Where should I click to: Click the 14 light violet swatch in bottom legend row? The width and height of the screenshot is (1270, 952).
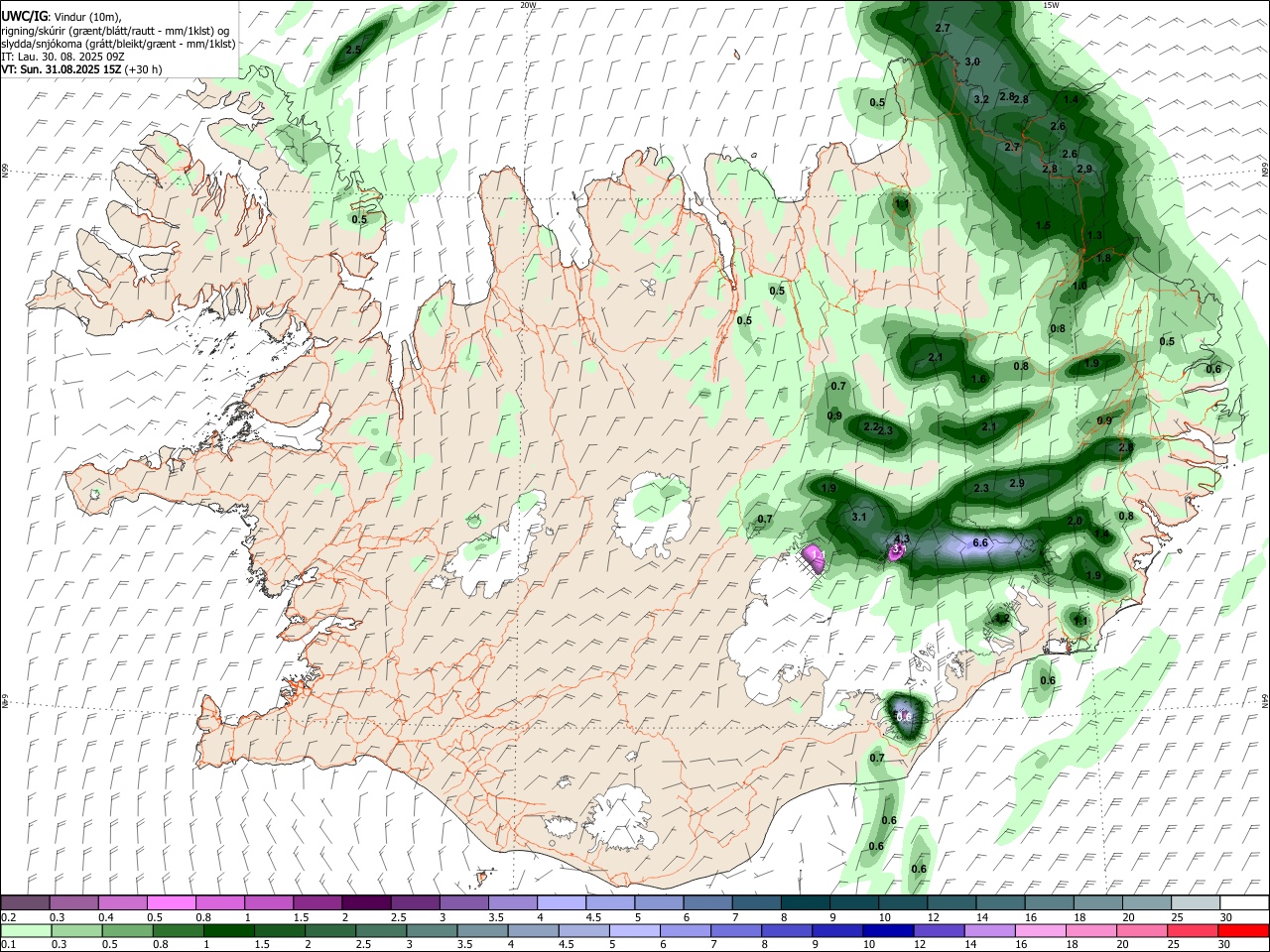point(988,930)
